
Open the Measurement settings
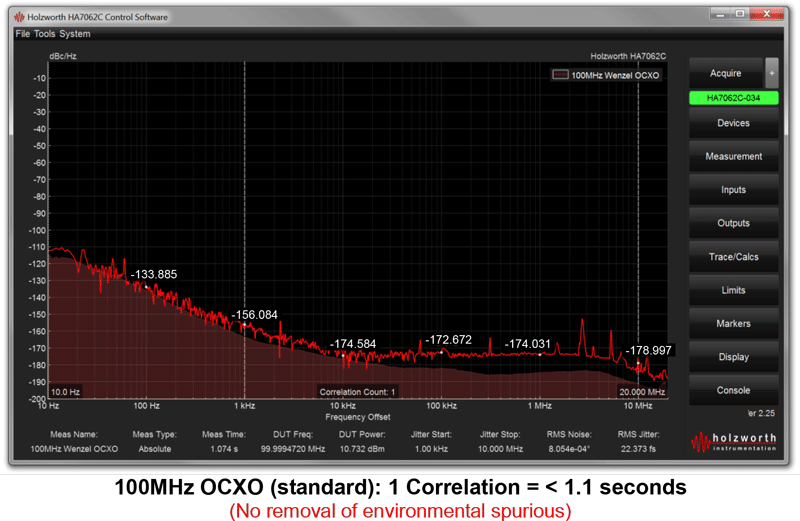point(733,156)
